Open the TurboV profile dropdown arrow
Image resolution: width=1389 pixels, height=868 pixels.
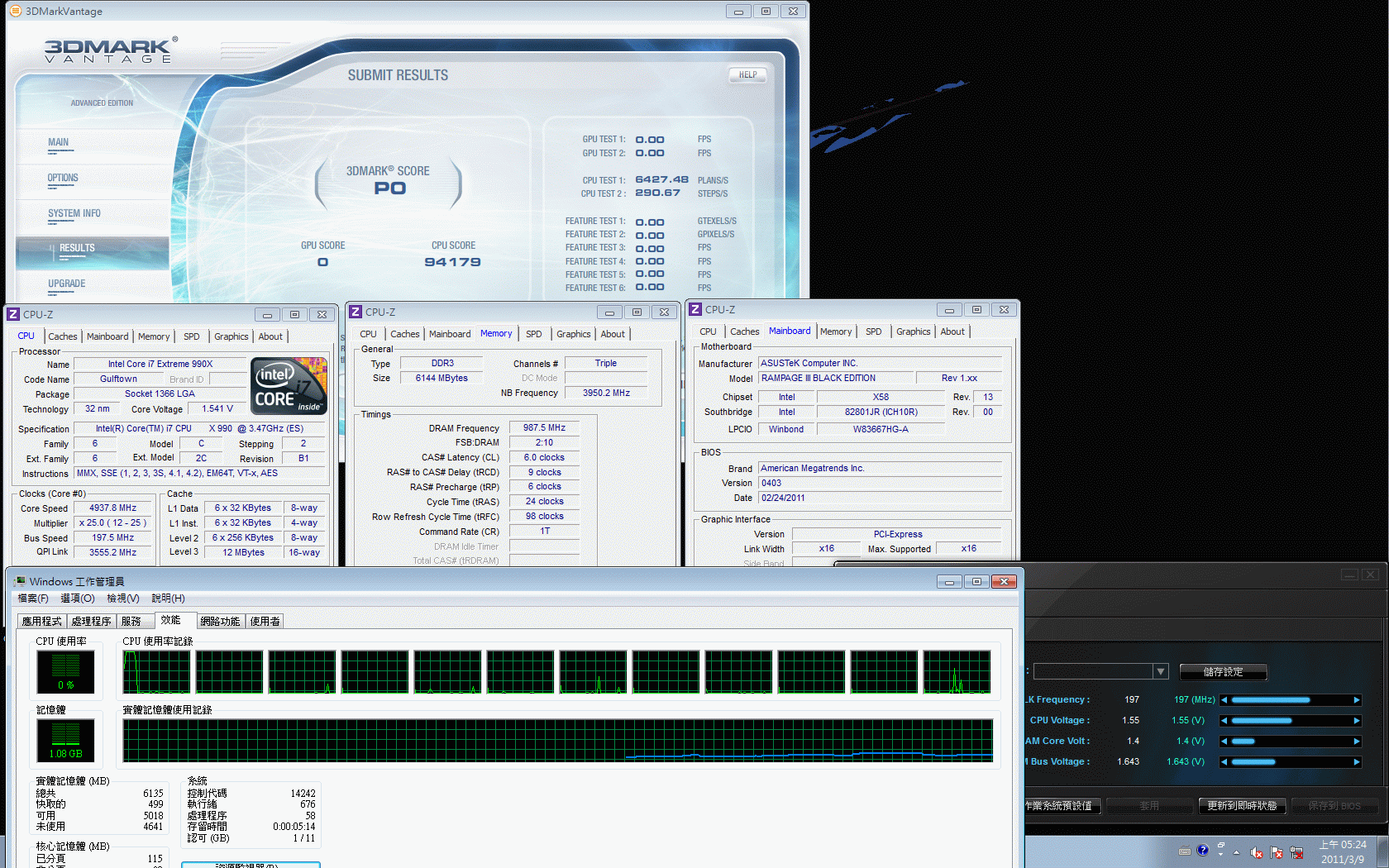[x=1161, y=671]
